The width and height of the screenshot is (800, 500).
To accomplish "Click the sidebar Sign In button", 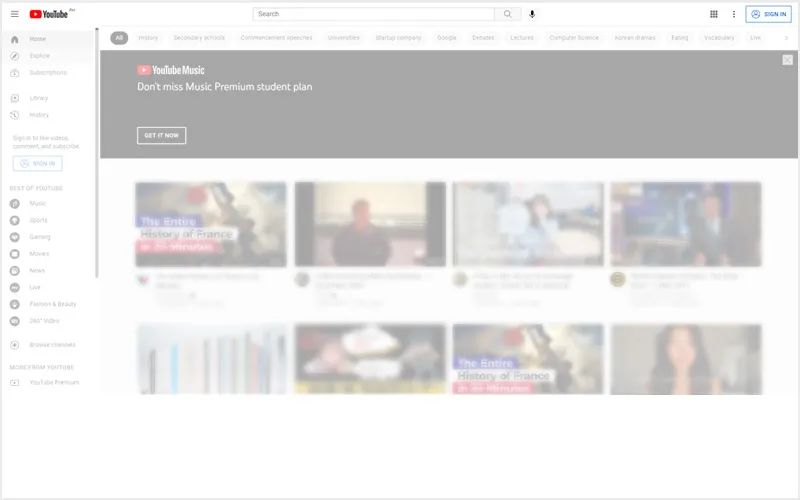I will [37, 163].
